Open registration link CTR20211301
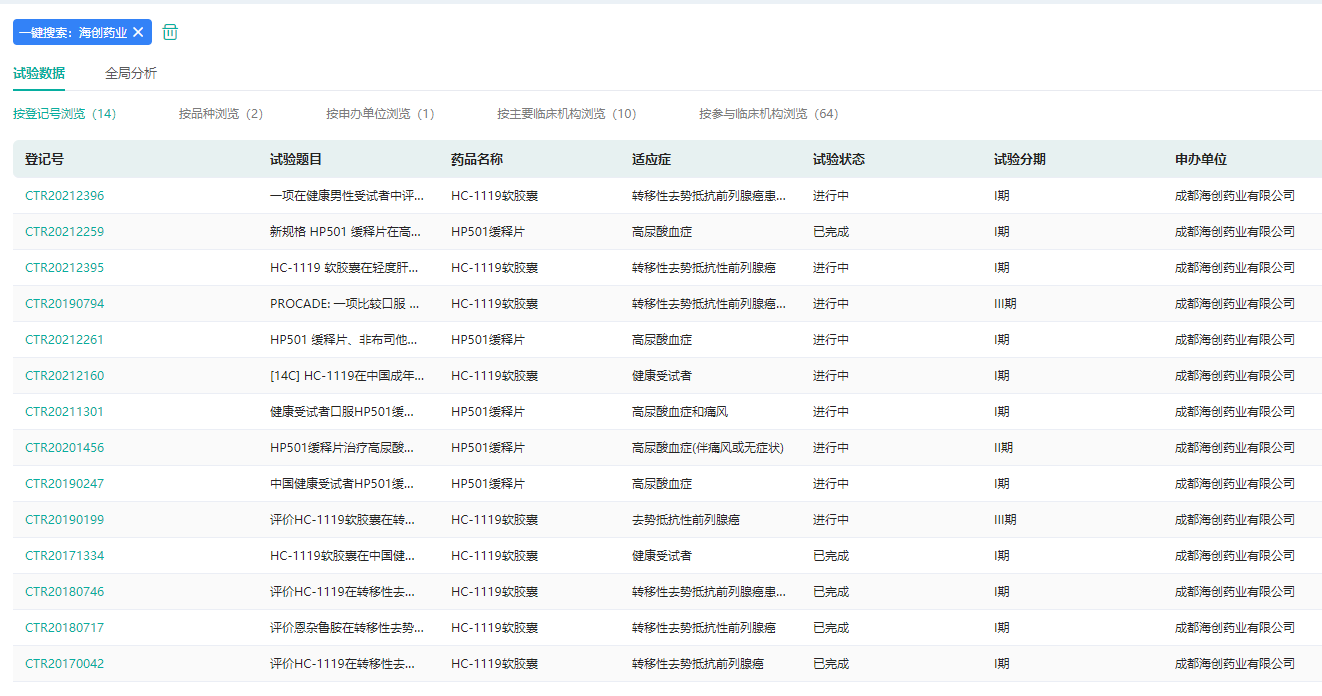 pos(65,412)
